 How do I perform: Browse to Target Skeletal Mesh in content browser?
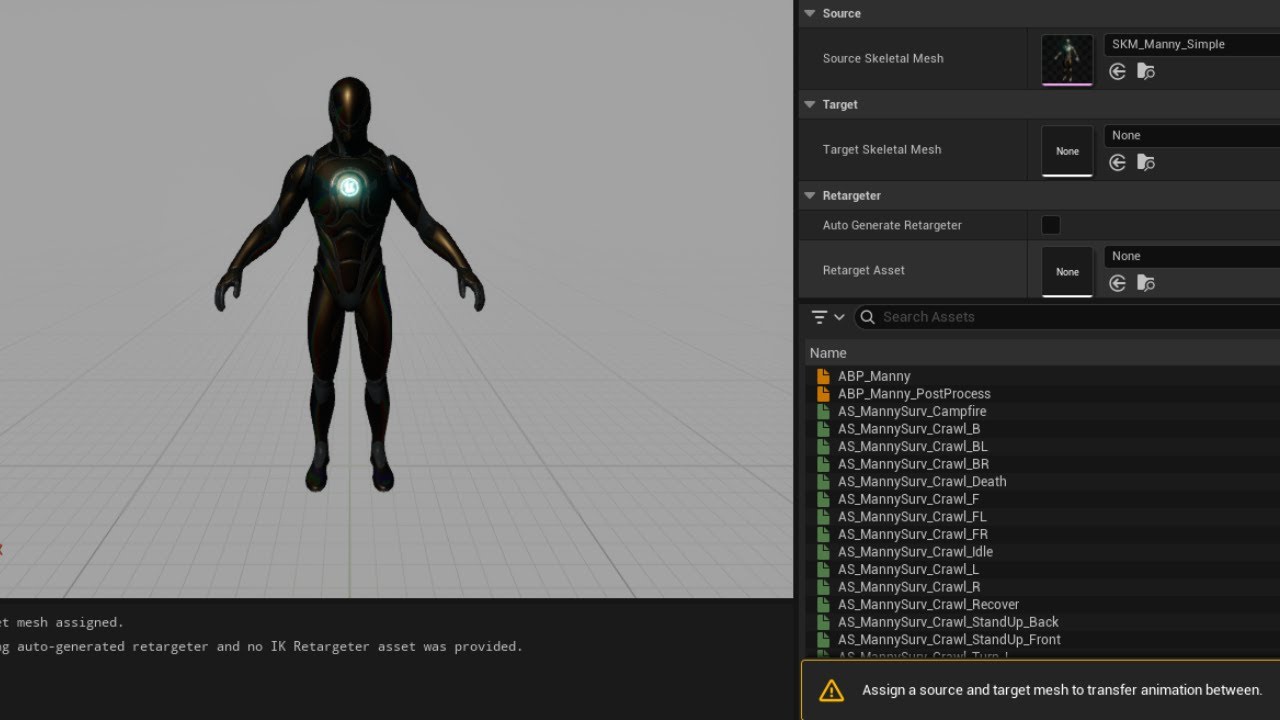pos(1146,163)
